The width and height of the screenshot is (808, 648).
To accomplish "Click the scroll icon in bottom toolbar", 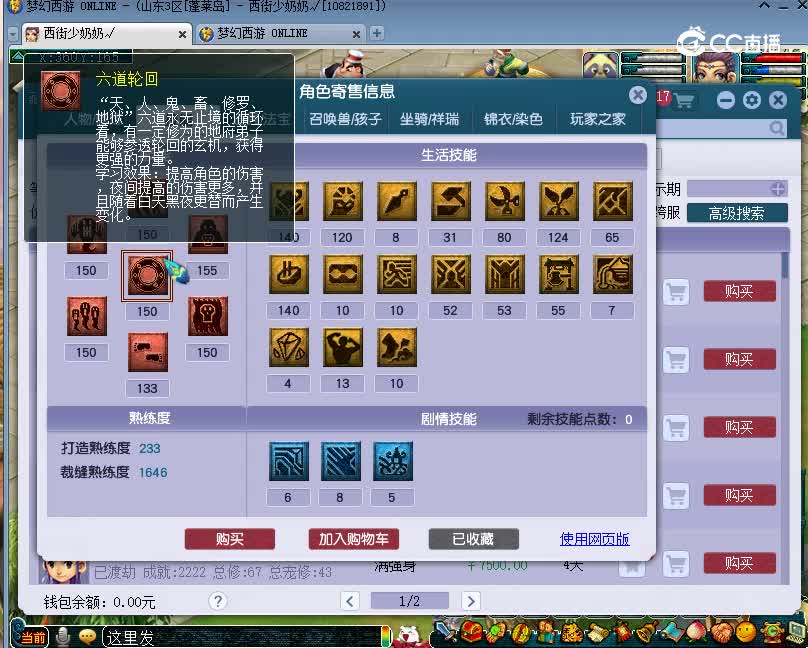I will coord(597,633).
